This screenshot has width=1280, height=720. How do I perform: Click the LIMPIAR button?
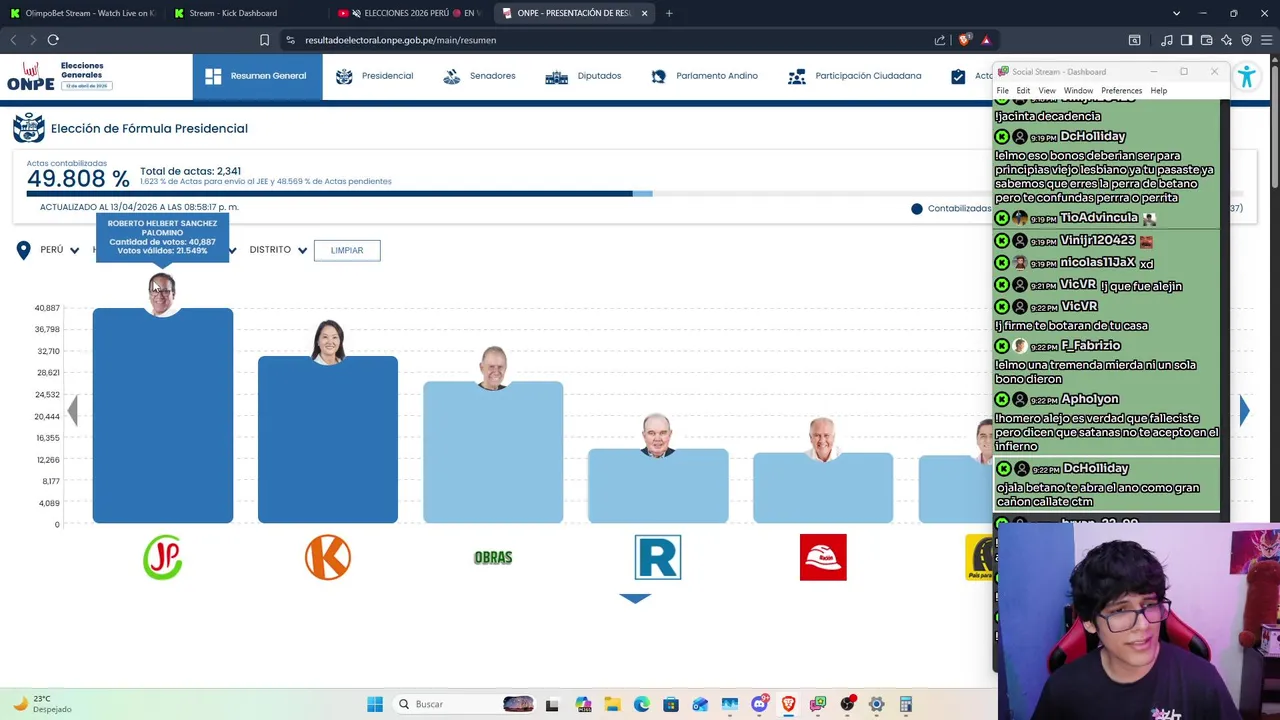pos(347,250)
